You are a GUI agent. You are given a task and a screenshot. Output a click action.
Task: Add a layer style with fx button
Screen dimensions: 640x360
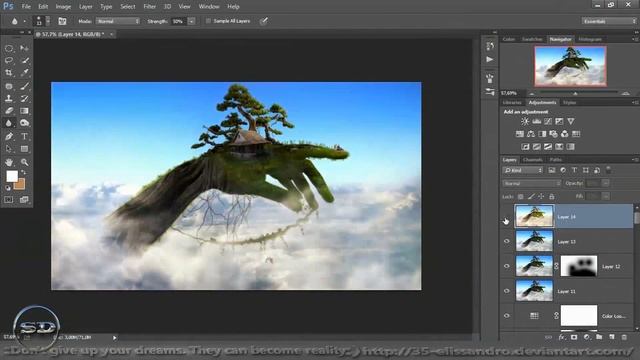[x=562, y=337]
